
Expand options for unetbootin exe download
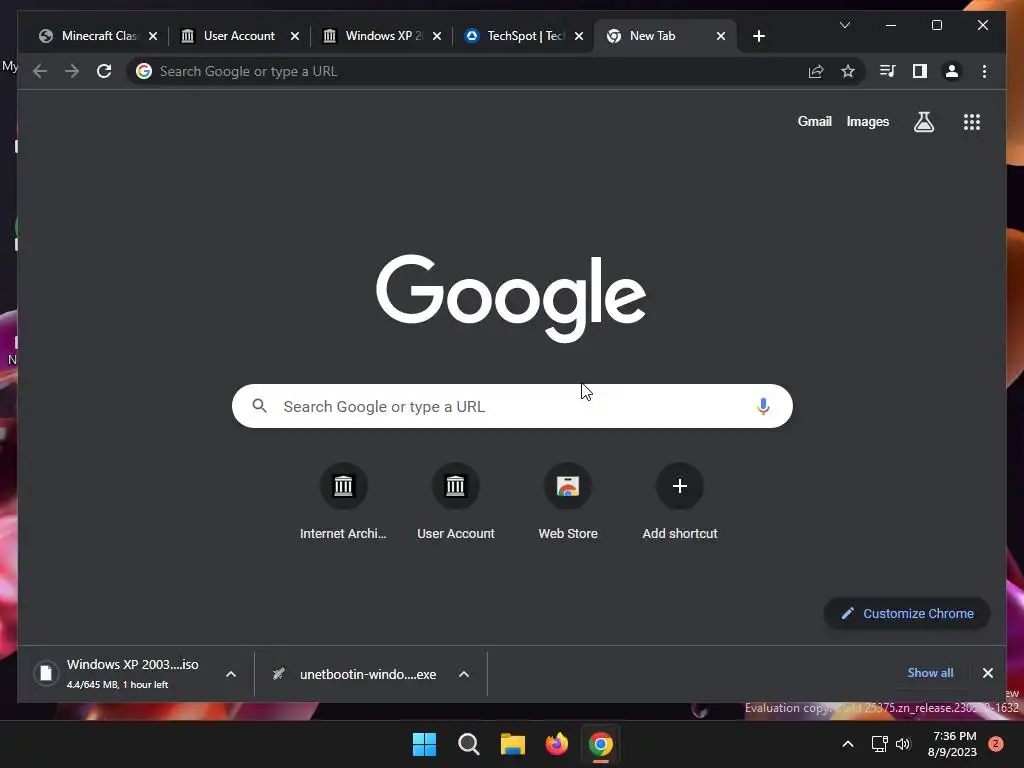pyautogui.click(x=464, y=674)
